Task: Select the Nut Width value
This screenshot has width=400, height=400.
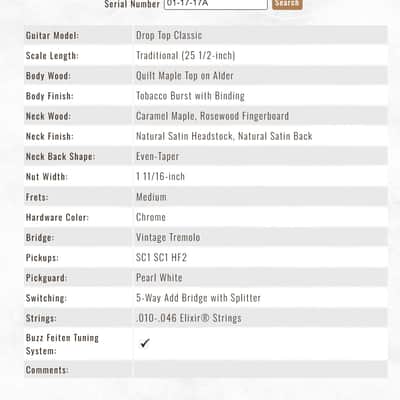Action: point(160,176)
